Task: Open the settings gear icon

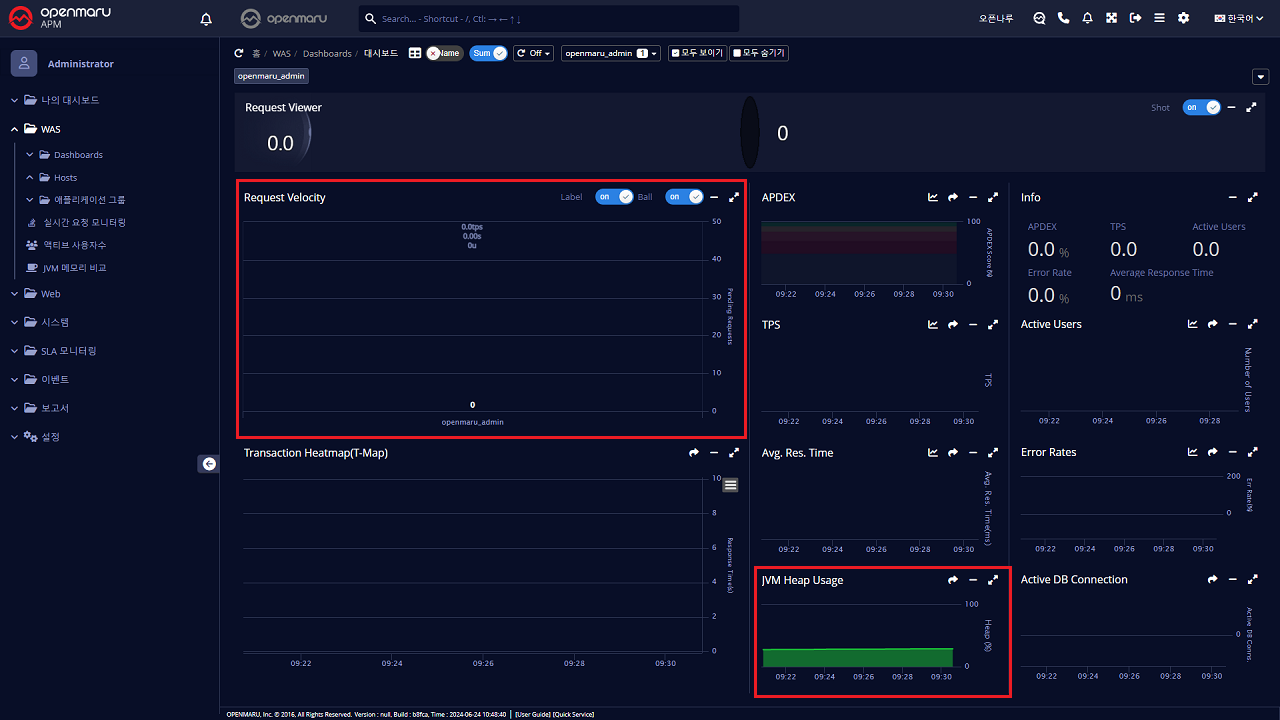Action: tap(1183, 18)
